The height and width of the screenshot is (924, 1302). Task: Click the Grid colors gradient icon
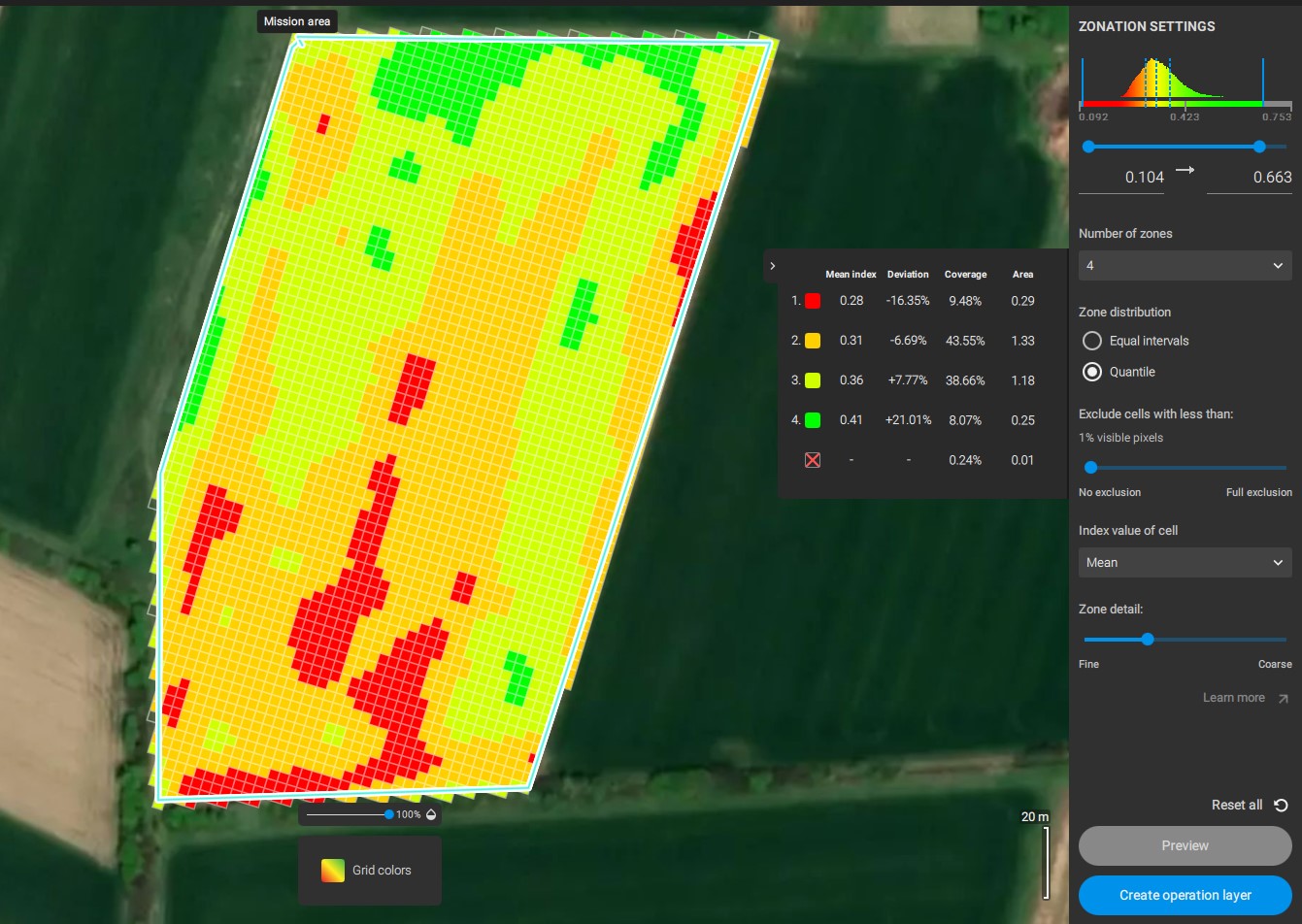click(x=333, y=871)
